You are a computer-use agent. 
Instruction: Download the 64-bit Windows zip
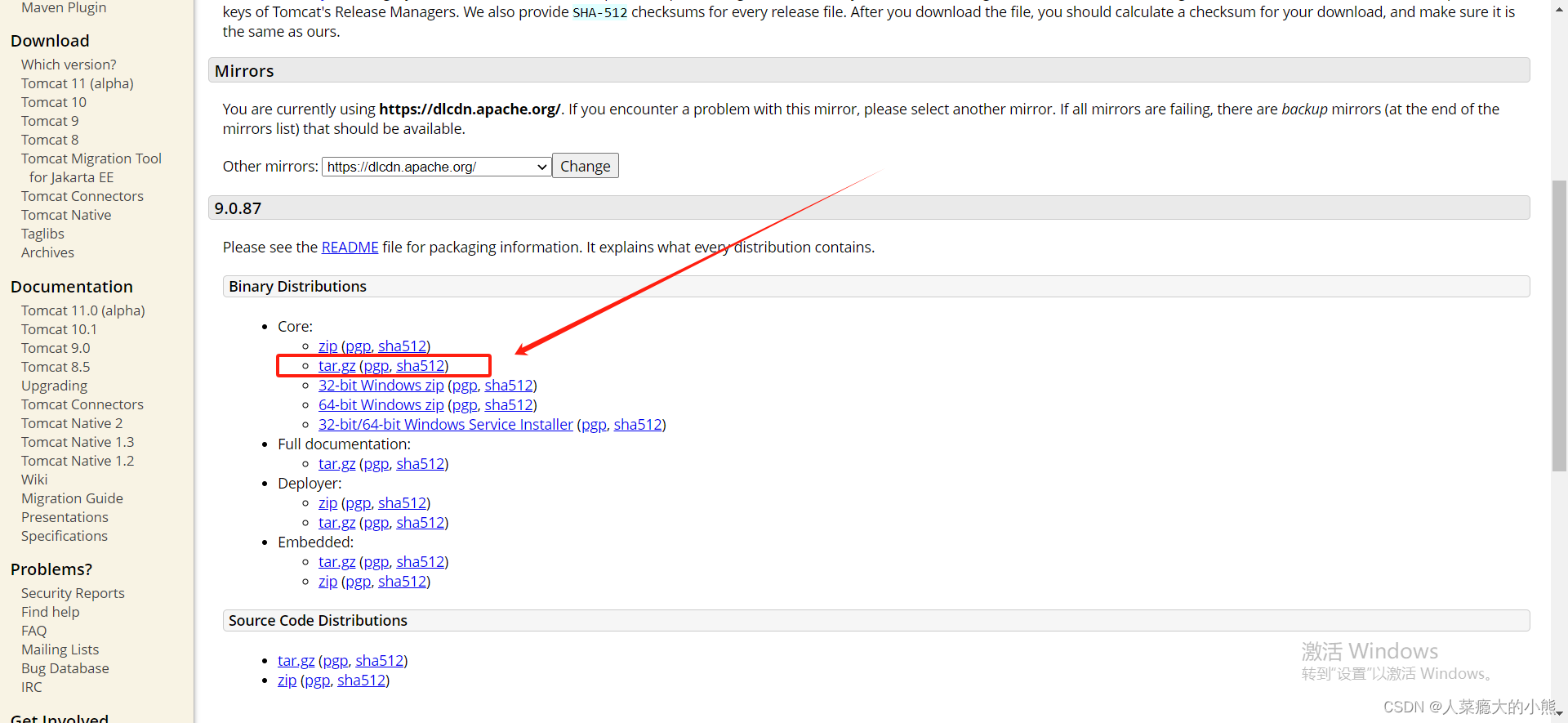click(x=381, y=405)
